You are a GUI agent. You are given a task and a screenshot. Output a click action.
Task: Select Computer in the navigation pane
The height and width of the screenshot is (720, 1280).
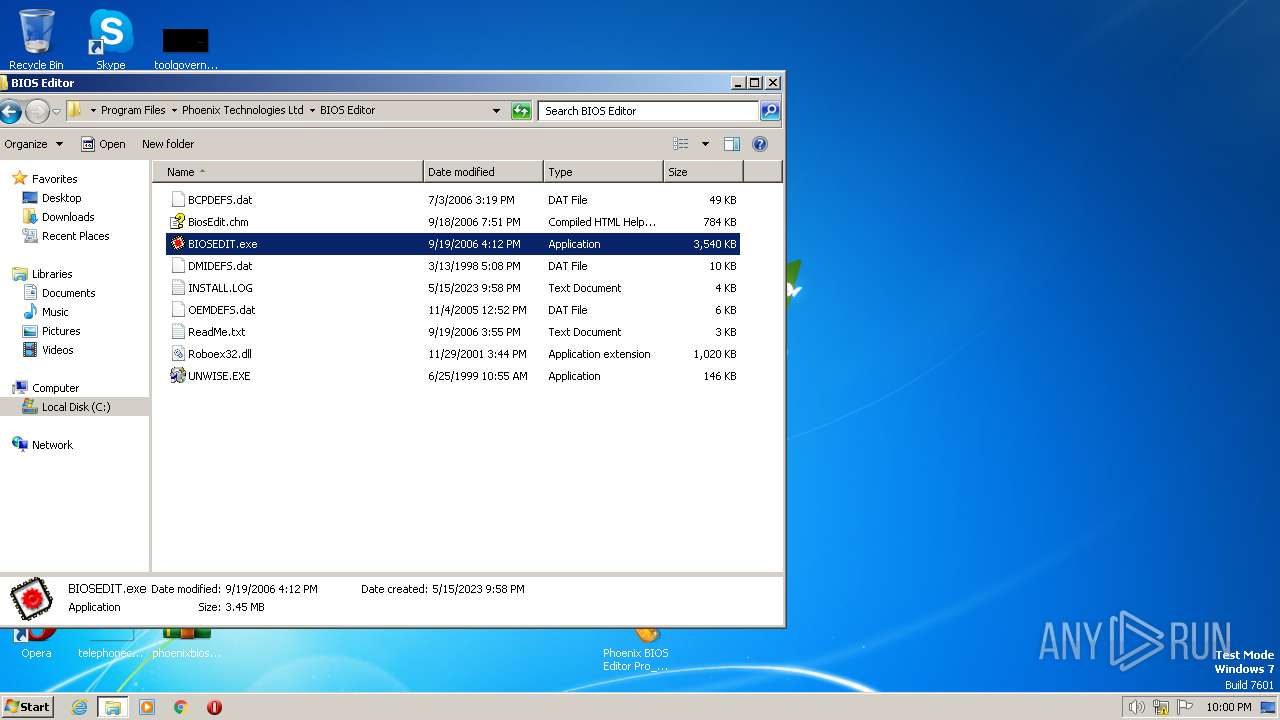(x=55, y=388)
